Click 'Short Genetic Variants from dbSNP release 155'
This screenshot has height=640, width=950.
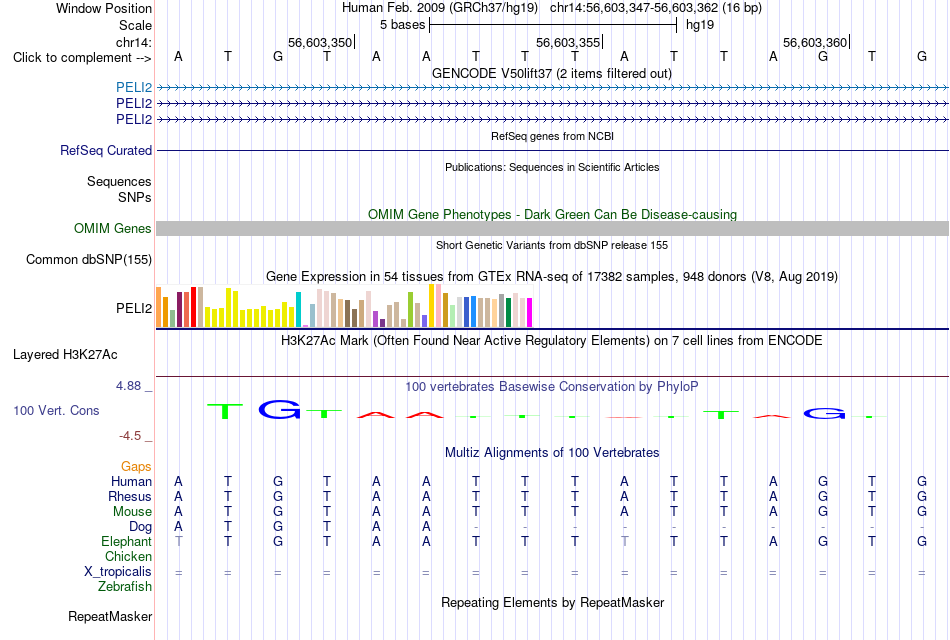[x=552, y=245]
